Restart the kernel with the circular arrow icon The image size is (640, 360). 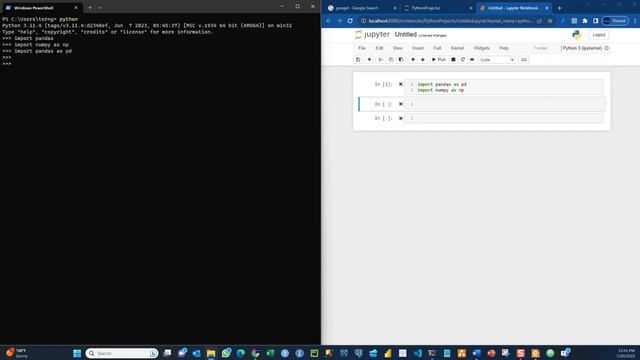462,60
